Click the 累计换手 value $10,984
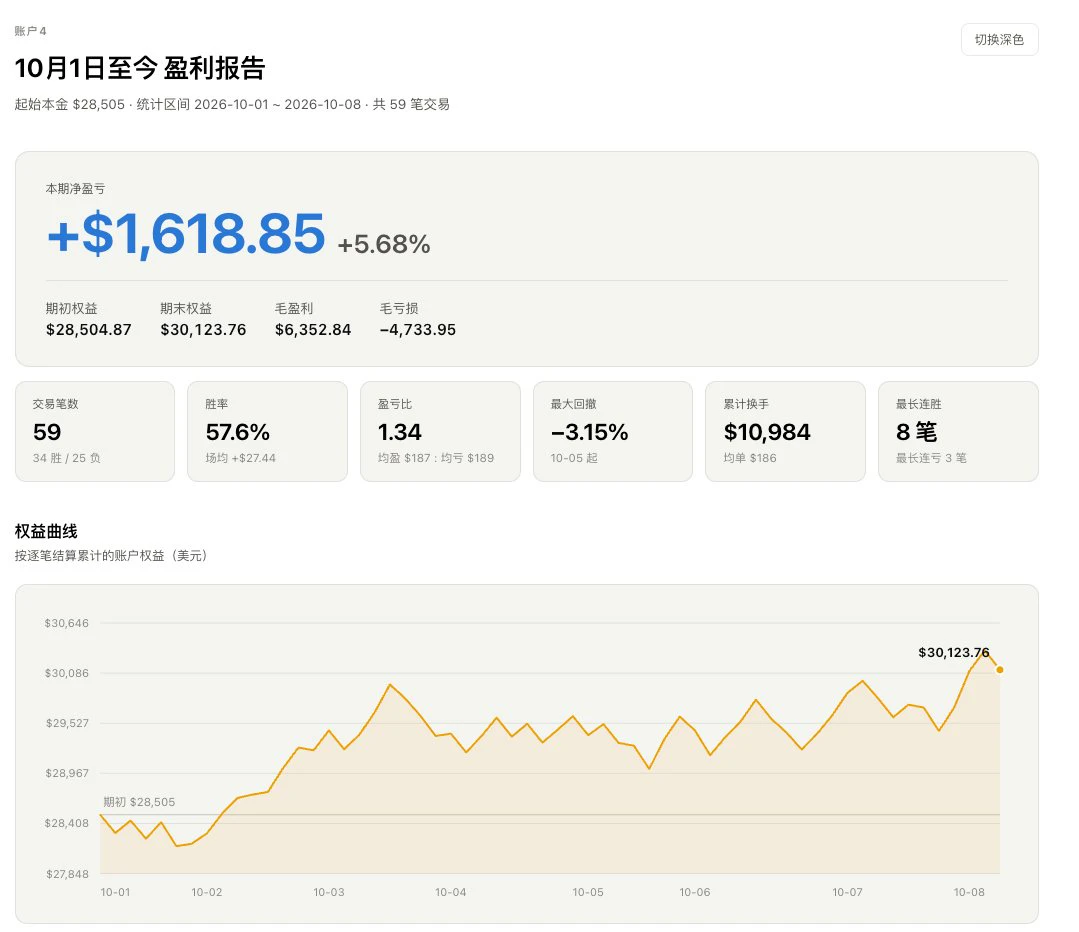 tap(767, 432)
